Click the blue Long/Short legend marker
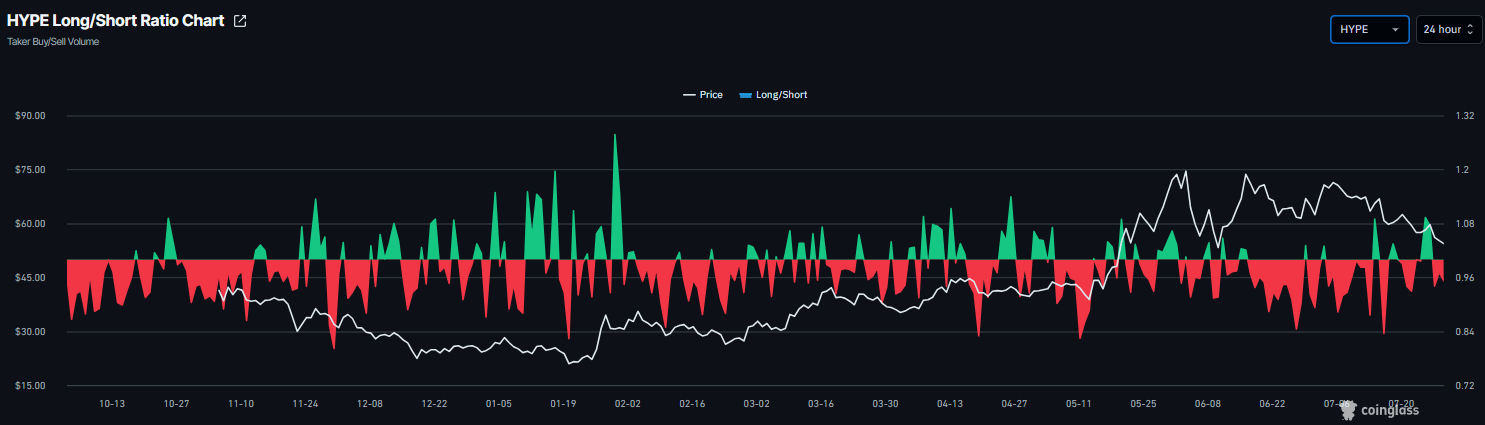This screenshot has height=425, width=1485. pyautogui.click(x=744, y=95)
